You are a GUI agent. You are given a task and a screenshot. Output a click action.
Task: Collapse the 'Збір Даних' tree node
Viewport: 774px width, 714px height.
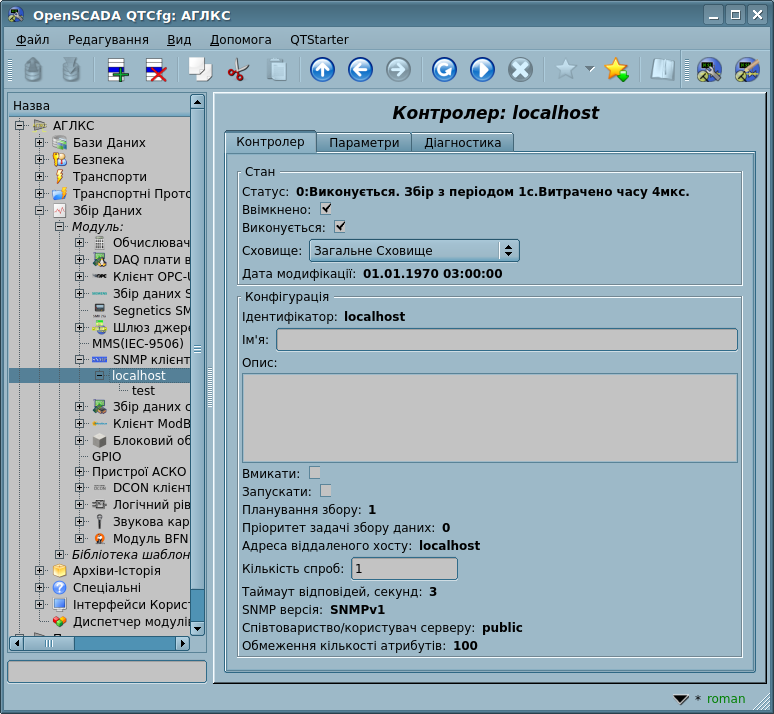[x=39, y=211]
